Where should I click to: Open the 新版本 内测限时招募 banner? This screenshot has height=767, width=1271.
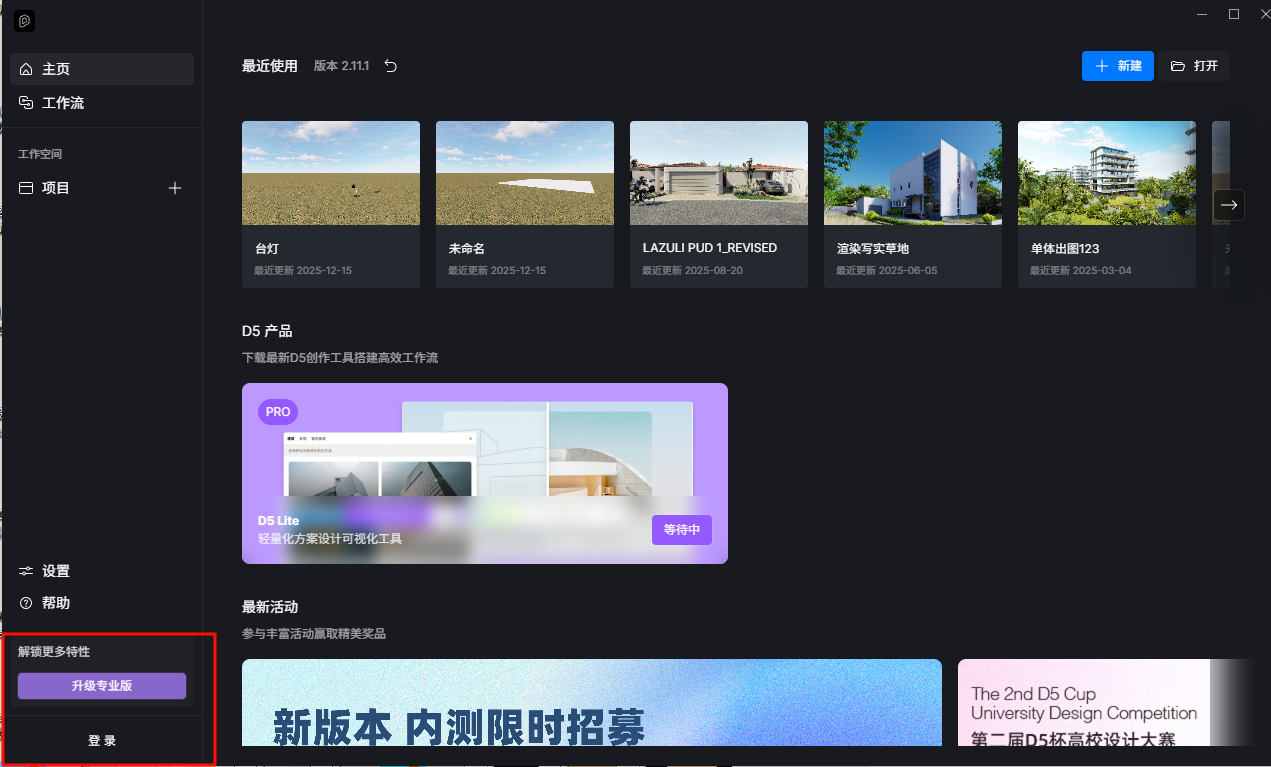coord(592,703)
